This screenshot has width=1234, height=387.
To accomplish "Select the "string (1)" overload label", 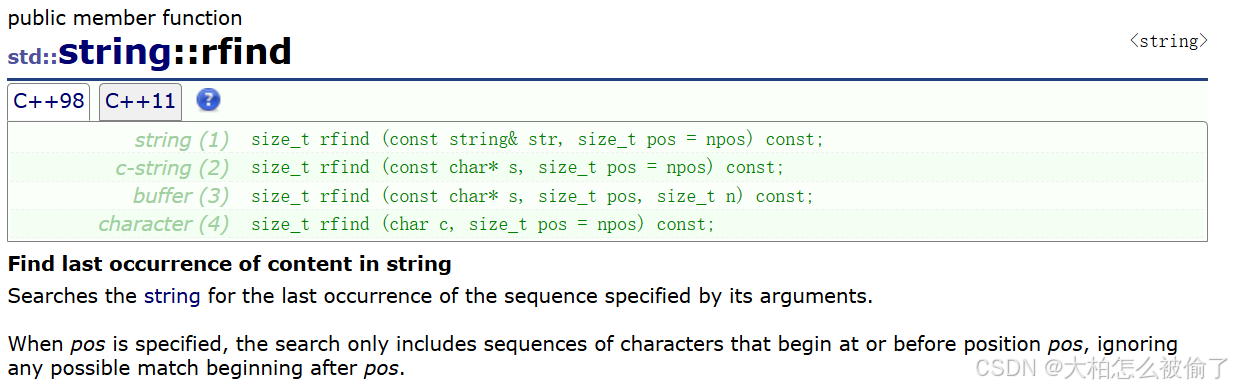I will (x=182, y=140).
